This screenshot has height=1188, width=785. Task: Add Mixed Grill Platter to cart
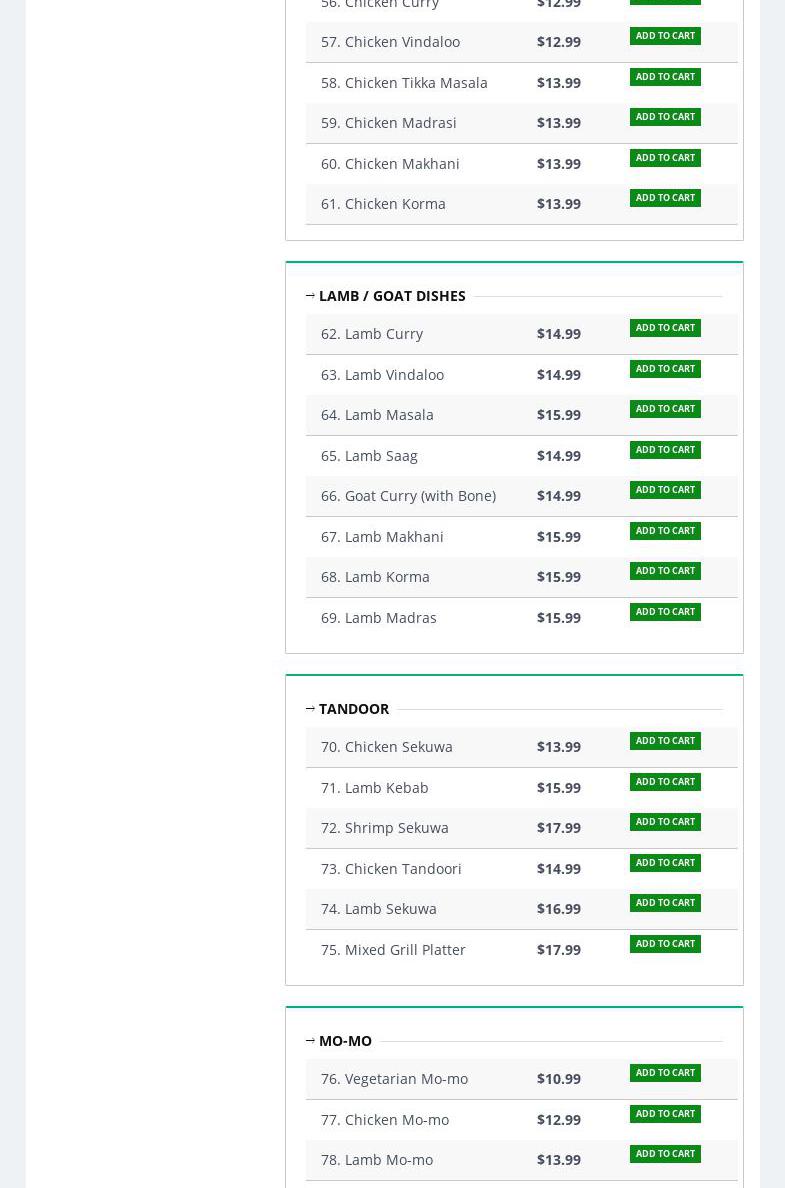click(x=665, y=944)
